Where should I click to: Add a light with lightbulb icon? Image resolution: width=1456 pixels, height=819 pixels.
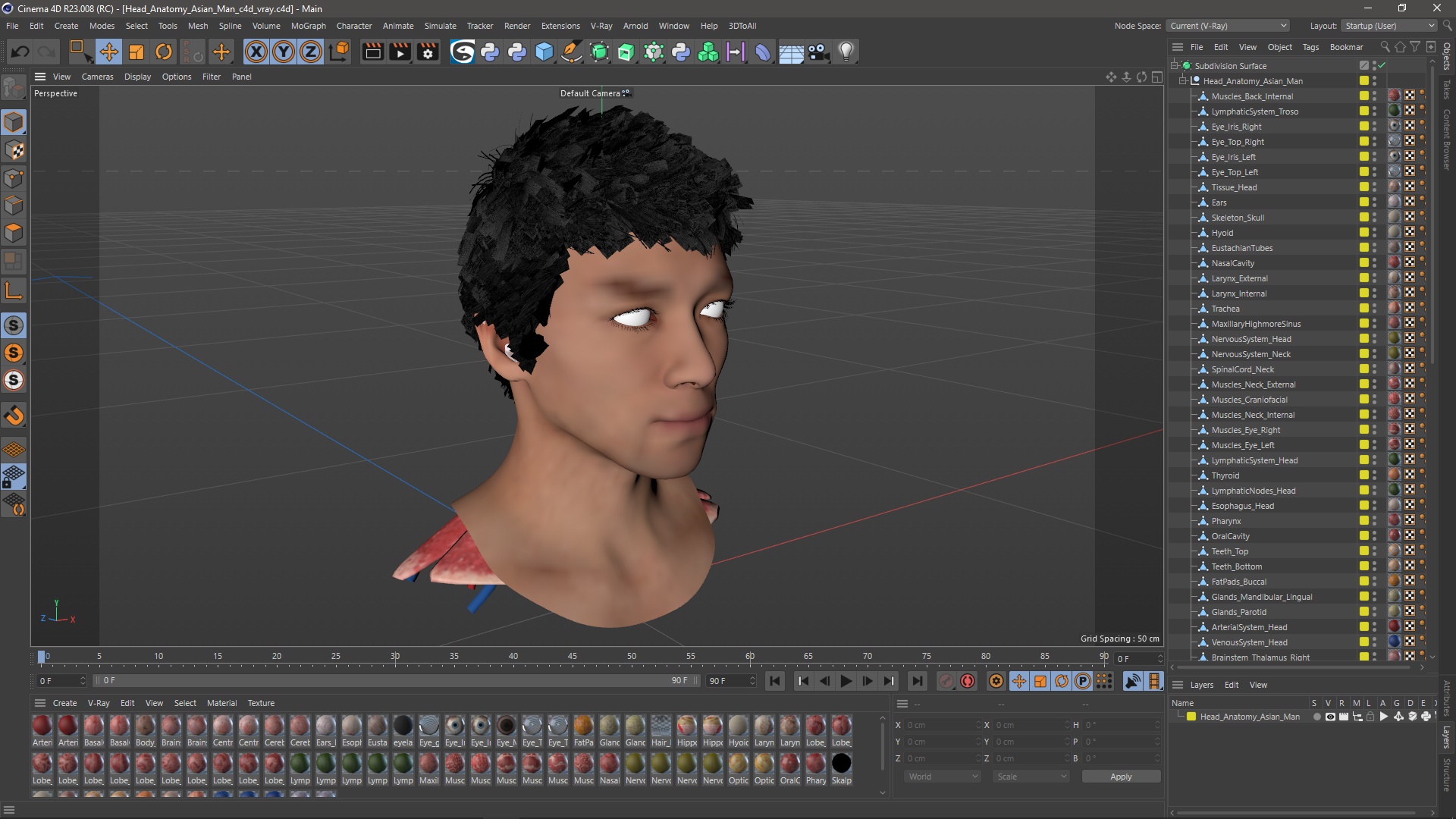(x=846, y=52)
